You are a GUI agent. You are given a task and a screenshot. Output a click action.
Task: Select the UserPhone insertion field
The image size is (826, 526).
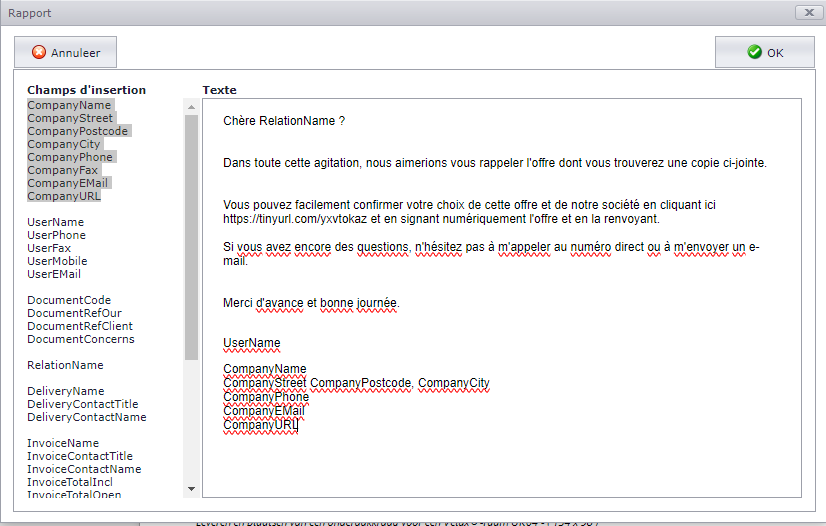tap(56, 235)
